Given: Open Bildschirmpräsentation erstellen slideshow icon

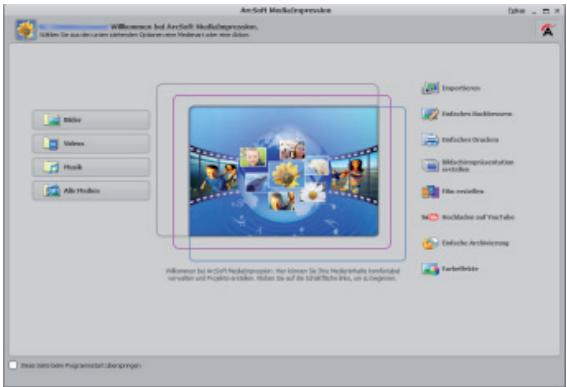Looking at the screenshot, I should pos(430,166).
